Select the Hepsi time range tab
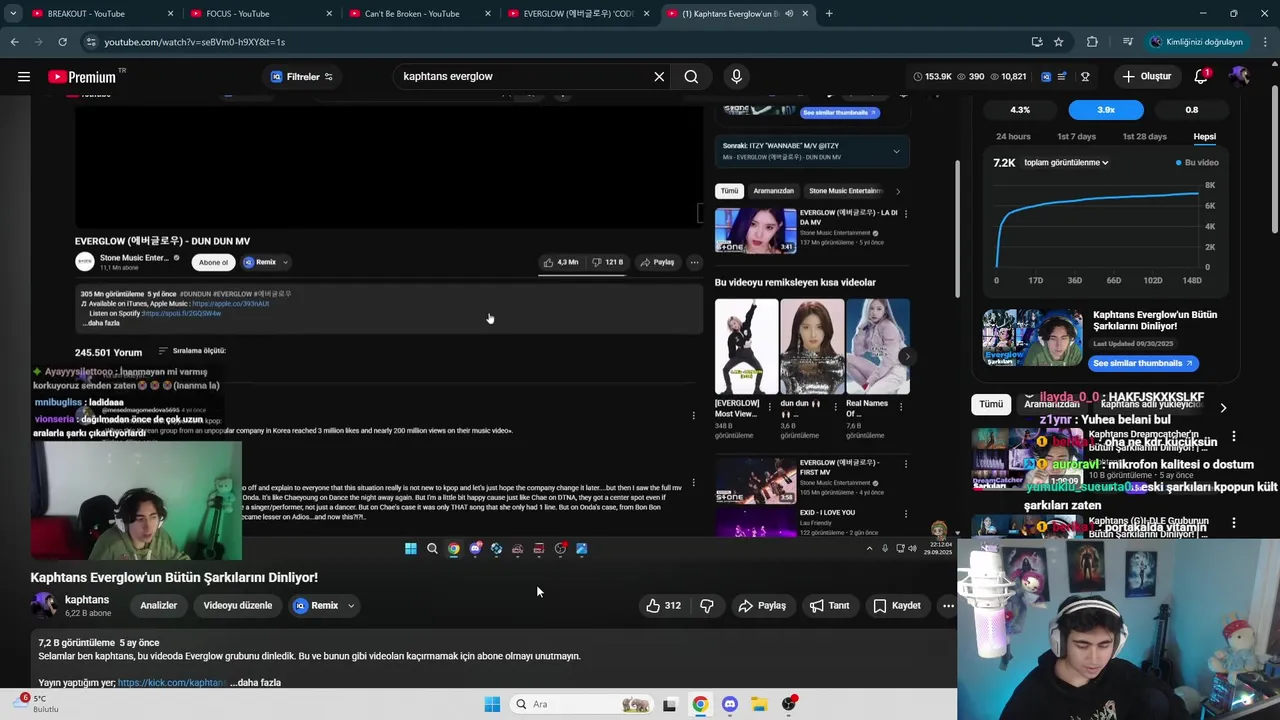Viewport: 1280px width, 720px height. pos(1204,136)
